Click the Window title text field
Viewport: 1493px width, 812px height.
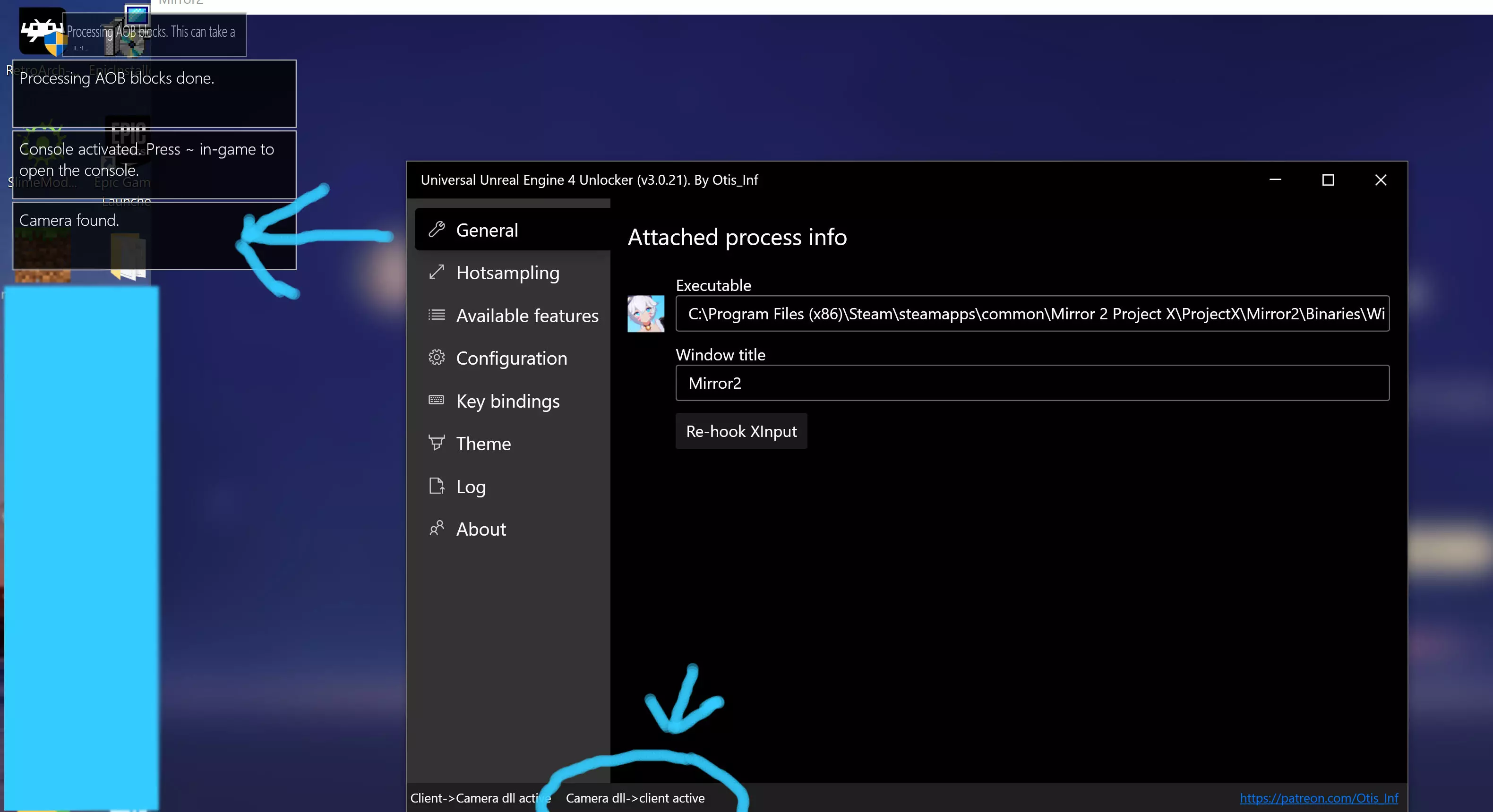coord(1032,383)
